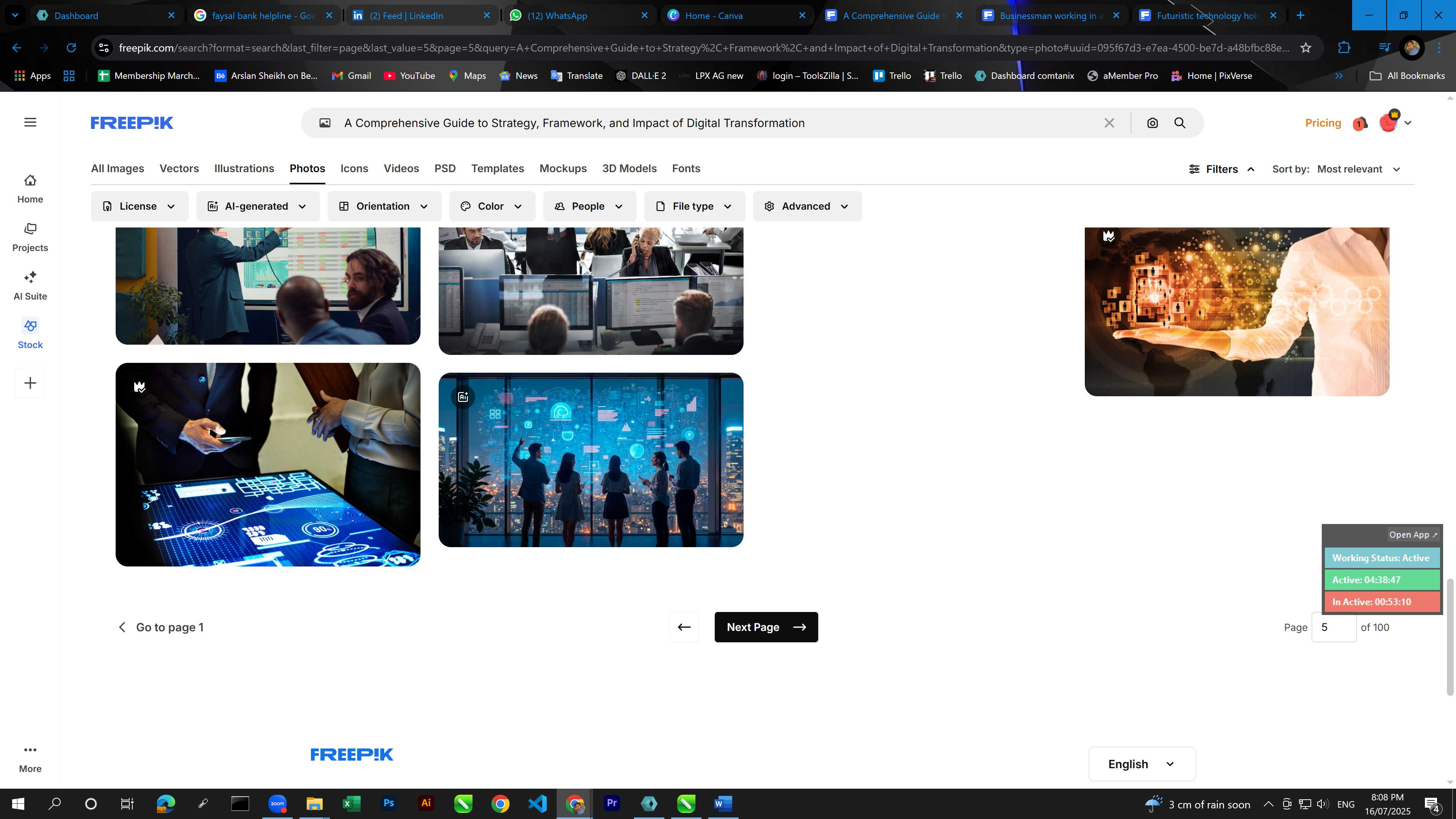Switch to Fonts tab
This screenshot has width=1456, height=819.
click(686, 168)
